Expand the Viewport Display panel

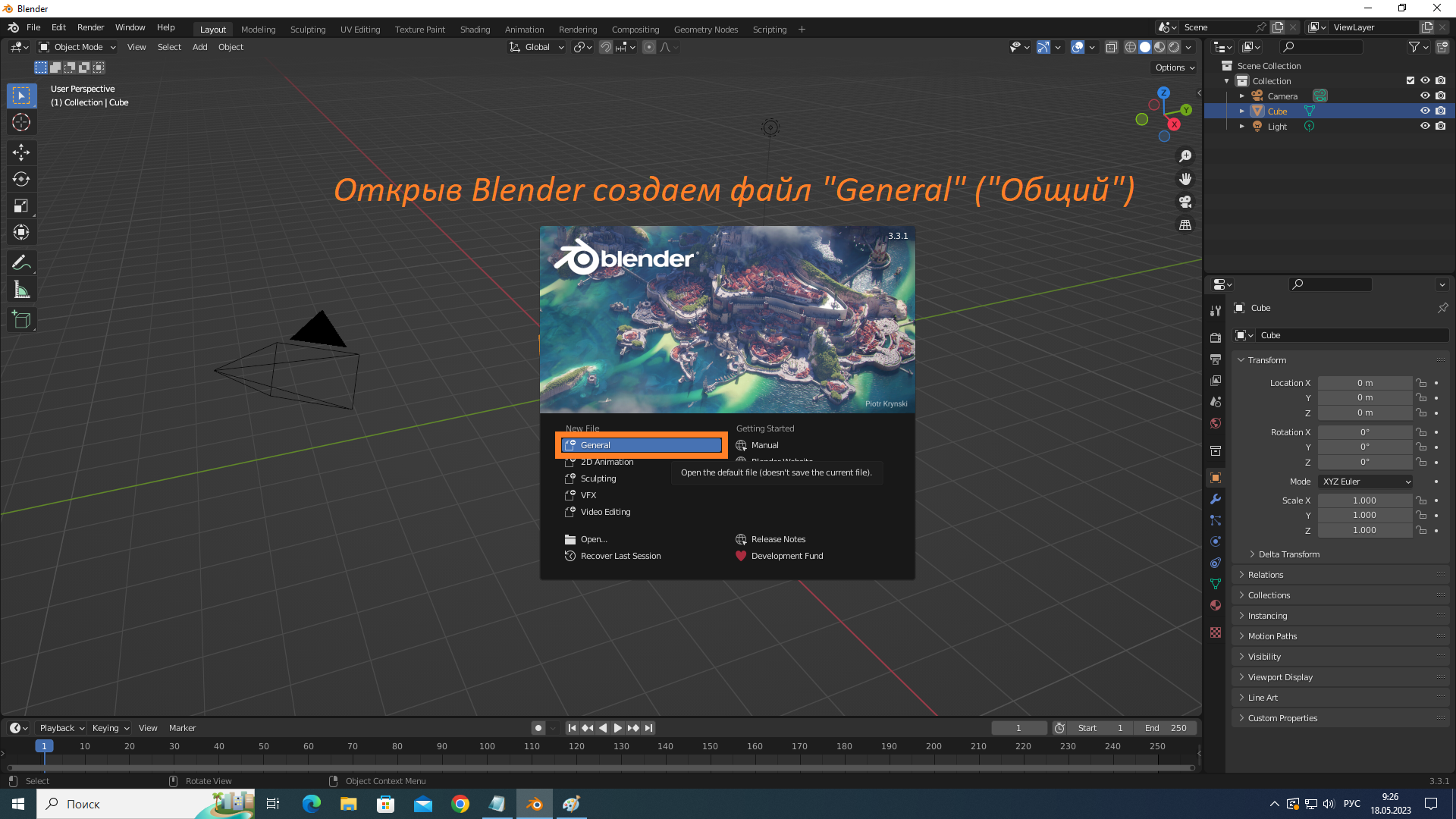1341,677
